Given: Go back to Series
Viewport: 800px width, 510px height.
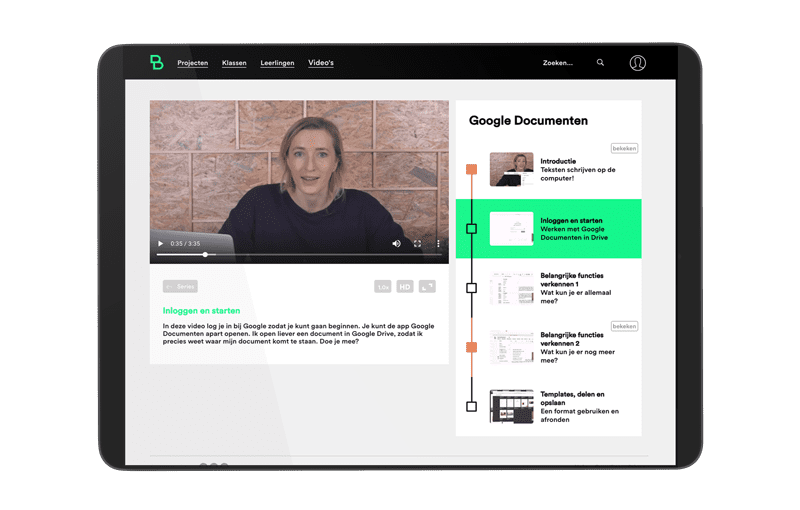Looking at the screenshot, I should pos(181,286).
